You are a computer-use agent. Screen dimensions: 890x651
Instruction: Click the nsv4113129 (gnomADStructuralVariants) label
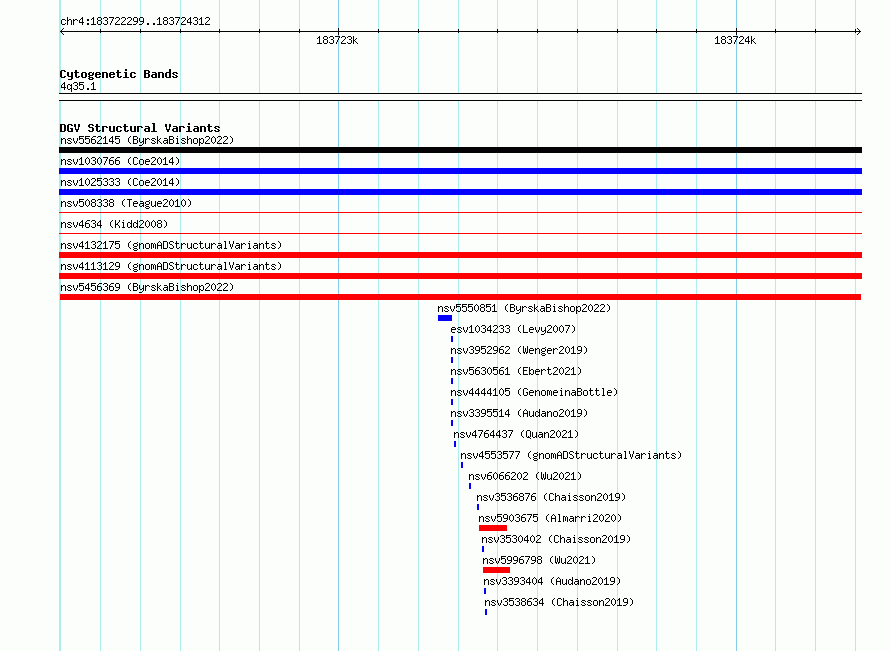pyautogui.click(x=171, y=266)
